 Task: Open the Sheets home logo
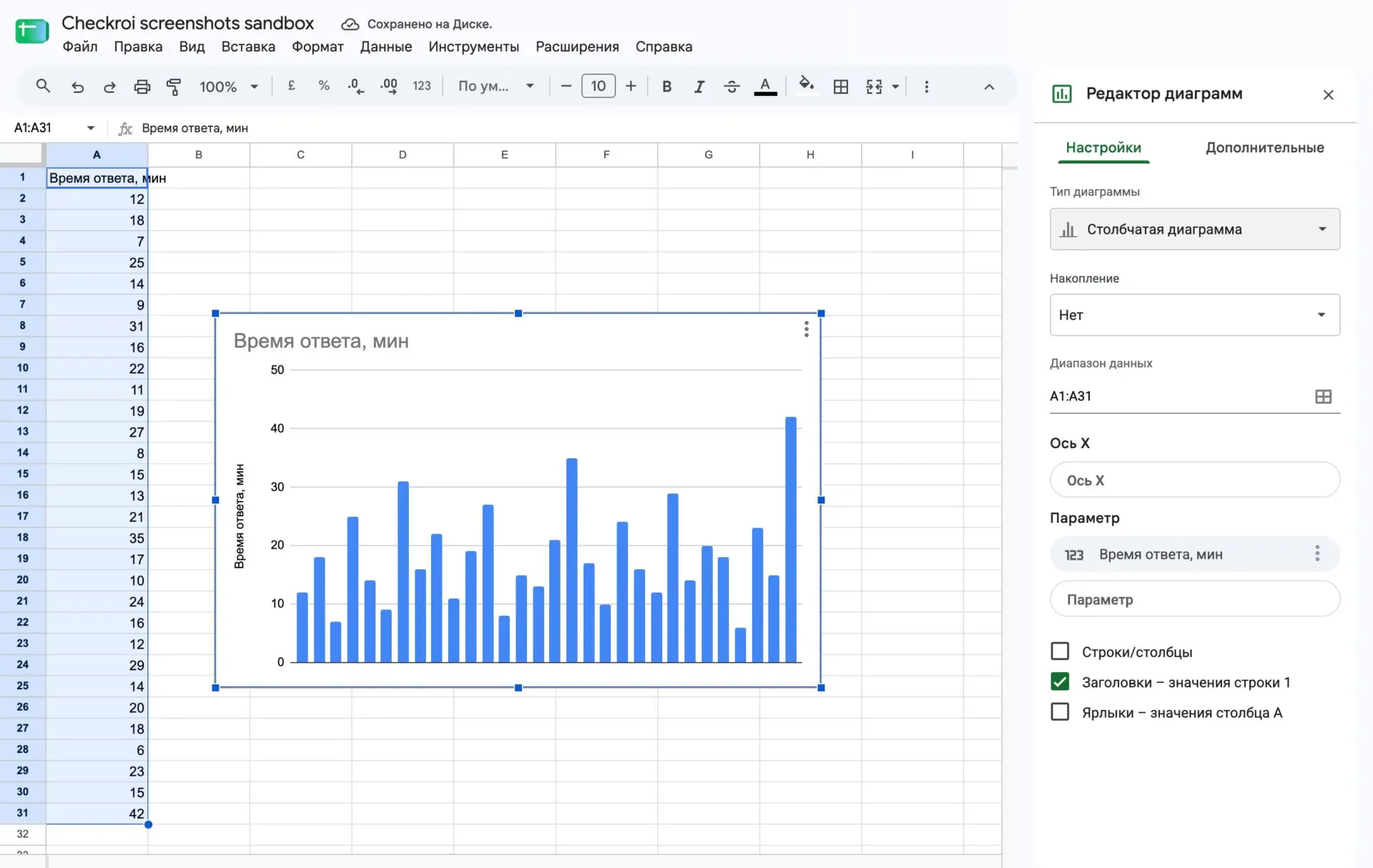(31, 31)
